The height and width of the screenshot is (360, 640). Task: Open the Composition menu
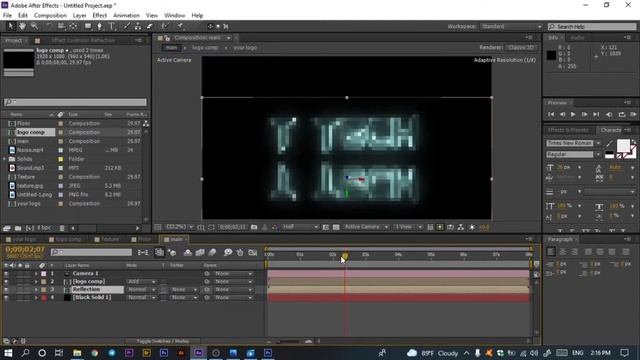[x=50, y=16]
